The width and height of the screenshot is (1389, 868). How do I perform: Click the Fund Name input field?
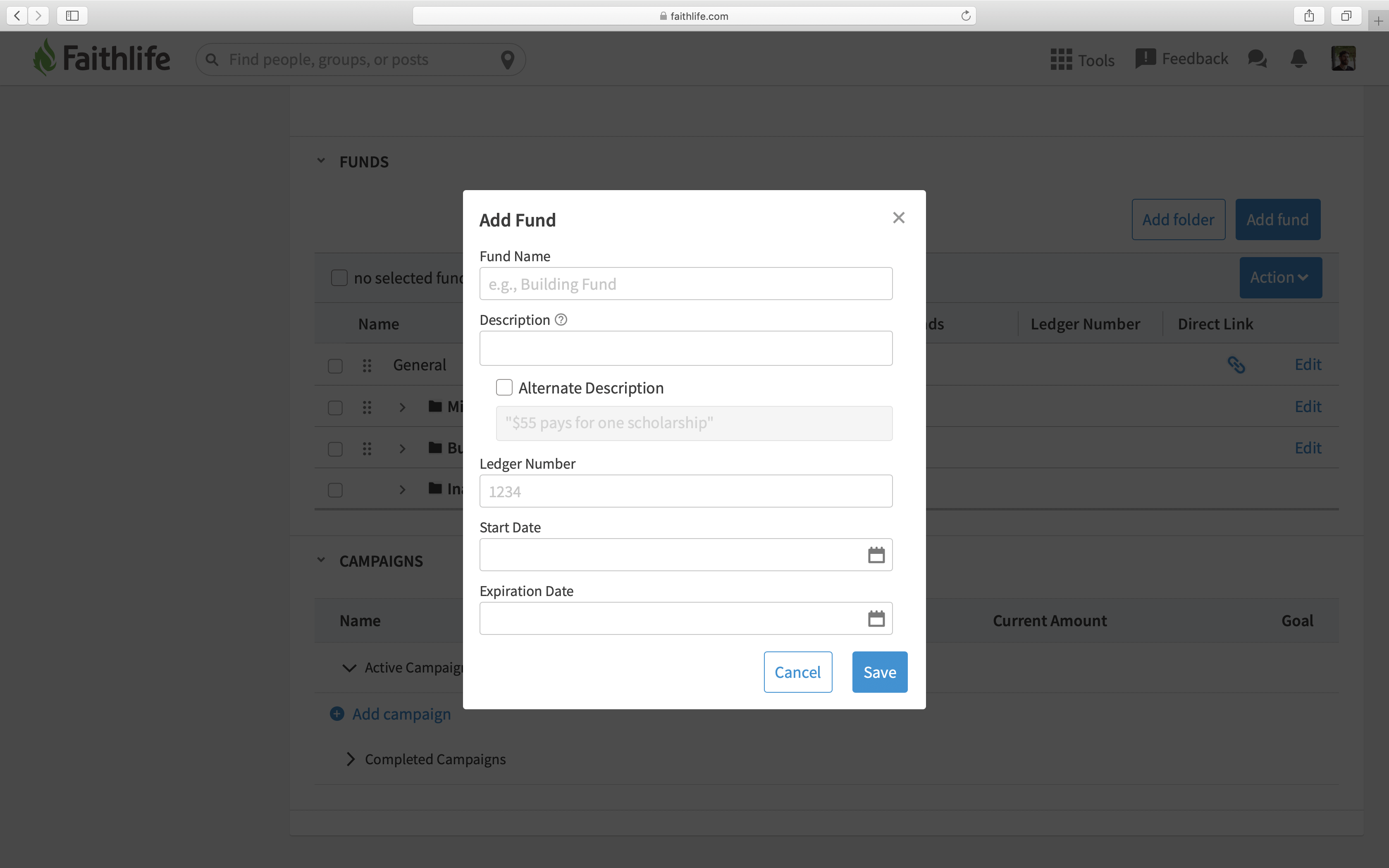[686, 284]
